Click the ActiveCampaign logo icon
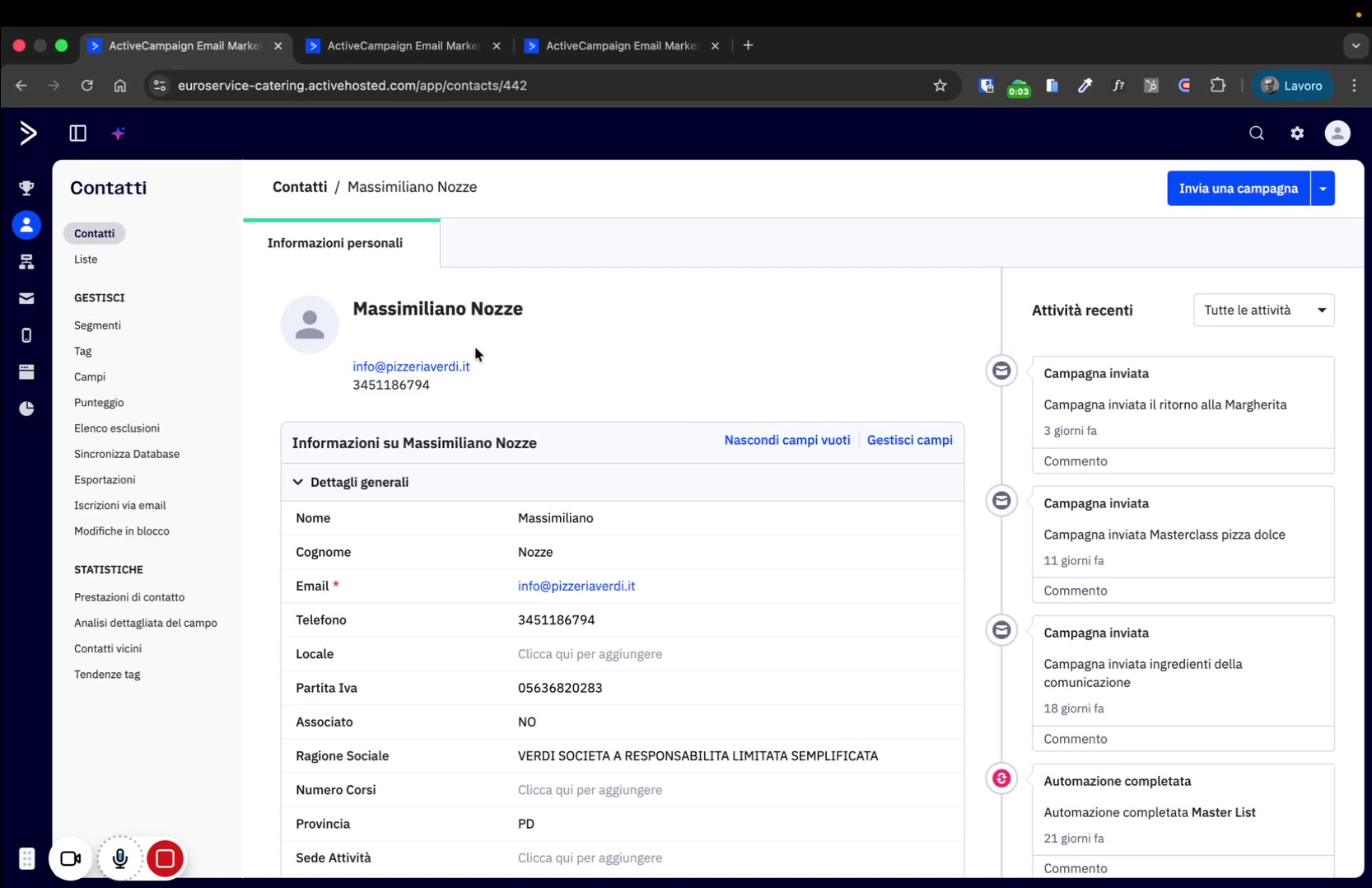The height and width of the screenshot is (888, 1372). coord(28,133)
